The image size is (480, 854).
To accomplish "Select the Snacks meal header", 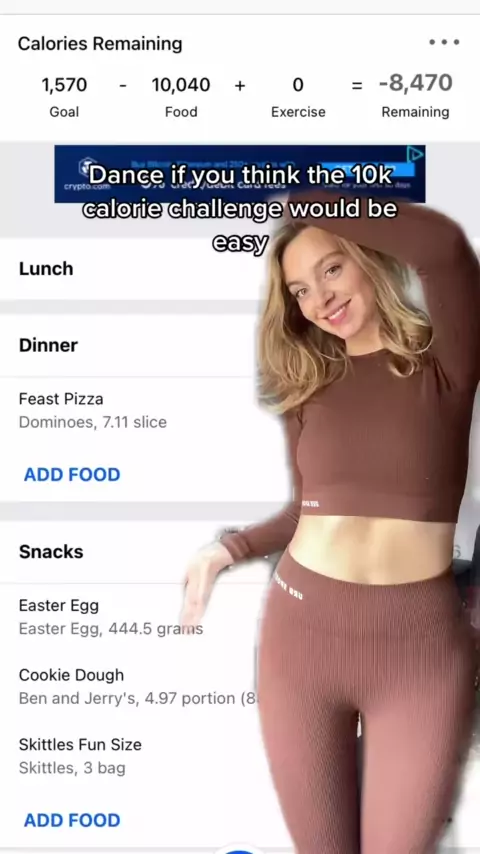I will click(x=51, y=552).
